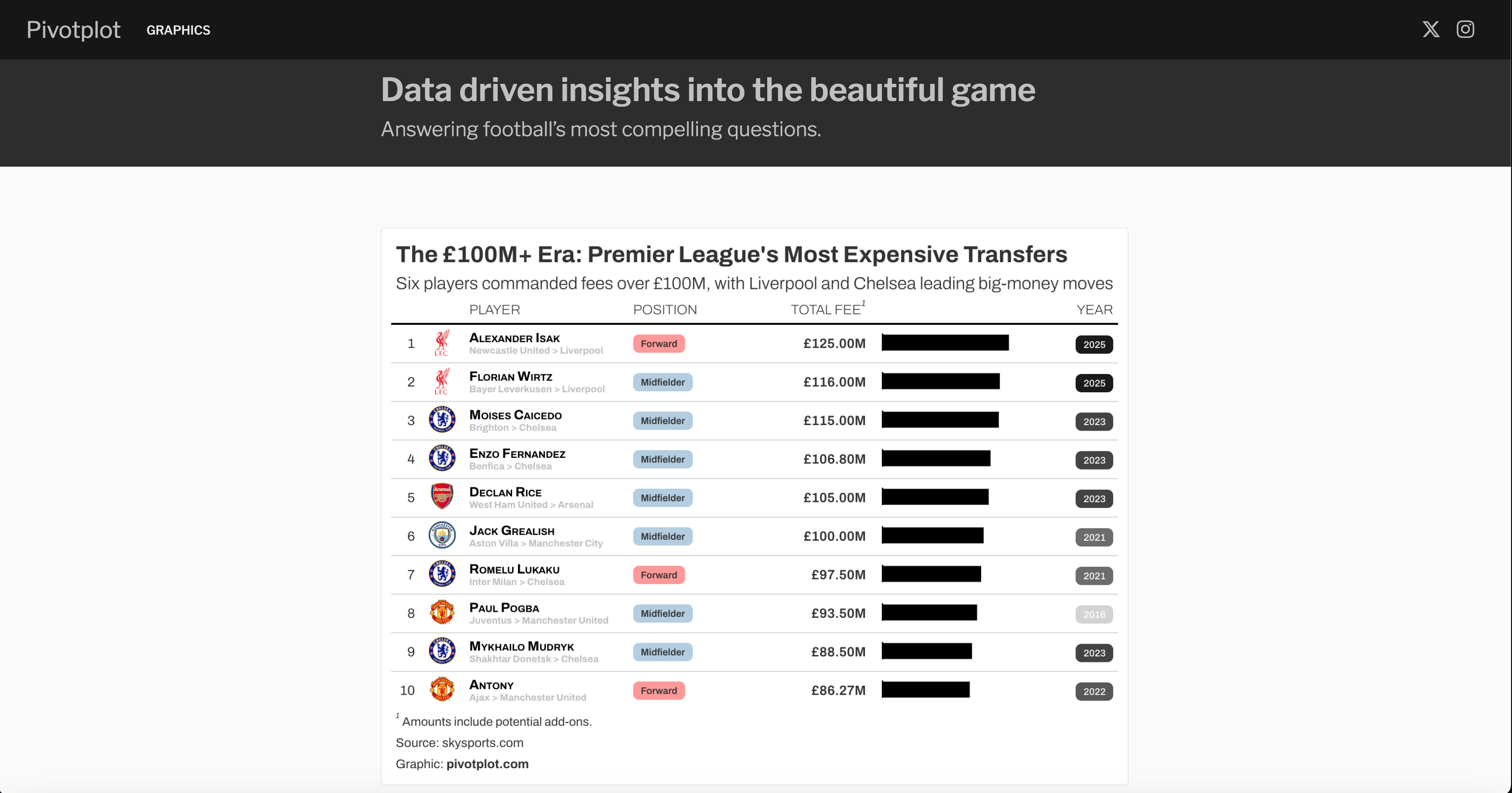Select the 2022 year badge next to Antony
The image size is (1512, 793).
click(1094, 691)
